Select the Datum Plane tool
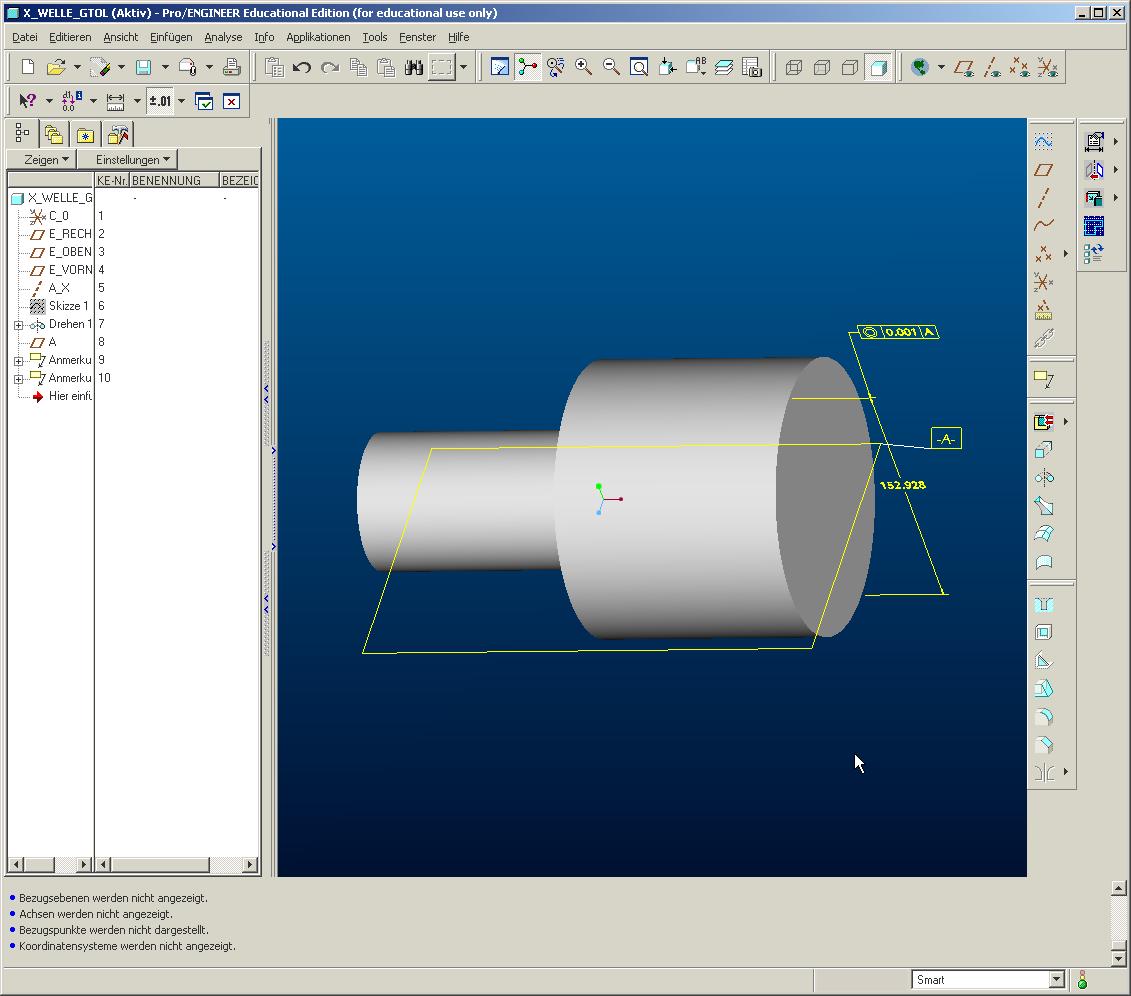 pos(1044,170)
